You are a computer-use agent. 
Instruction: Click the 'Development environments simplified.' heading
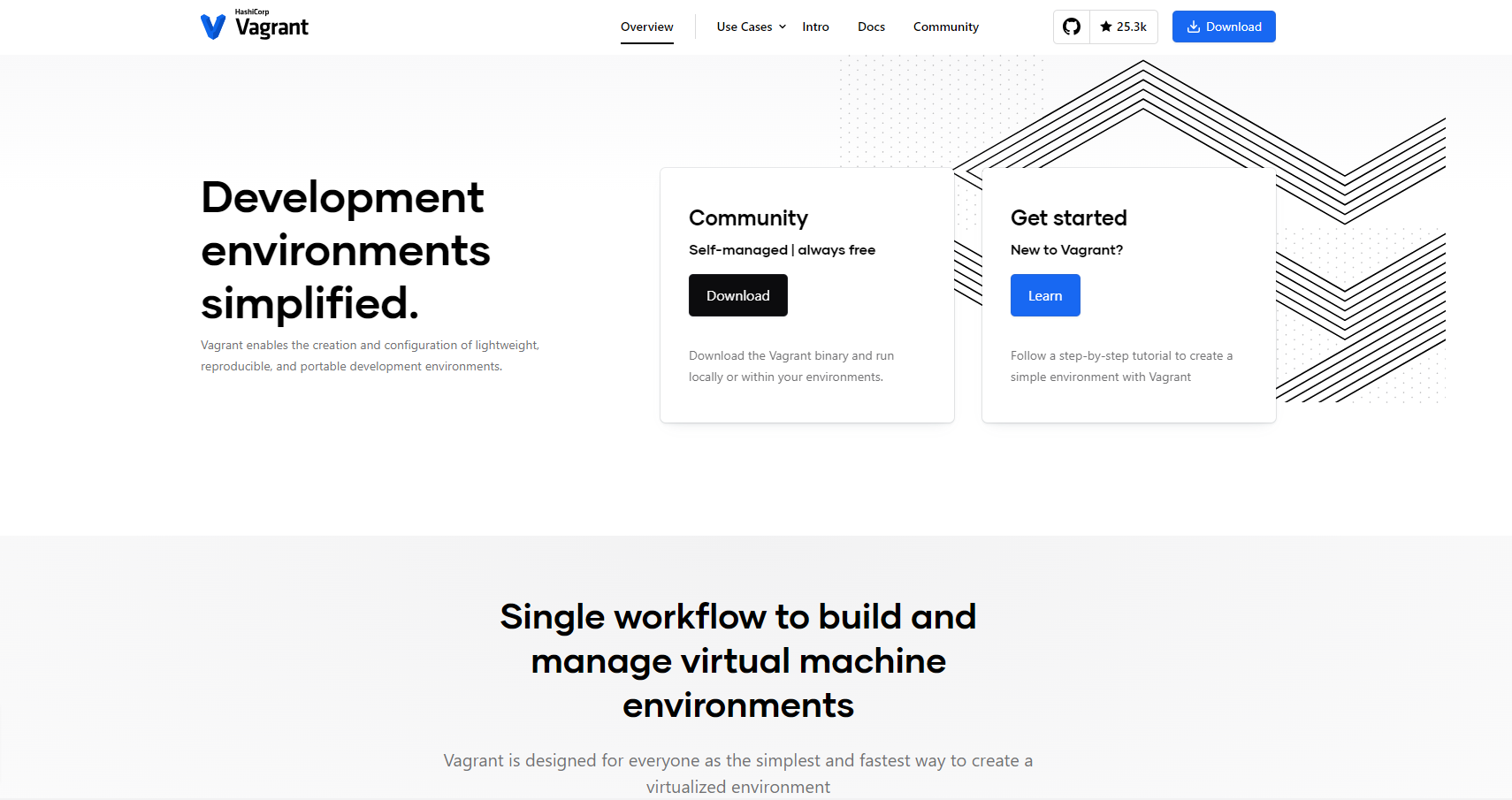tap(346, 250)
